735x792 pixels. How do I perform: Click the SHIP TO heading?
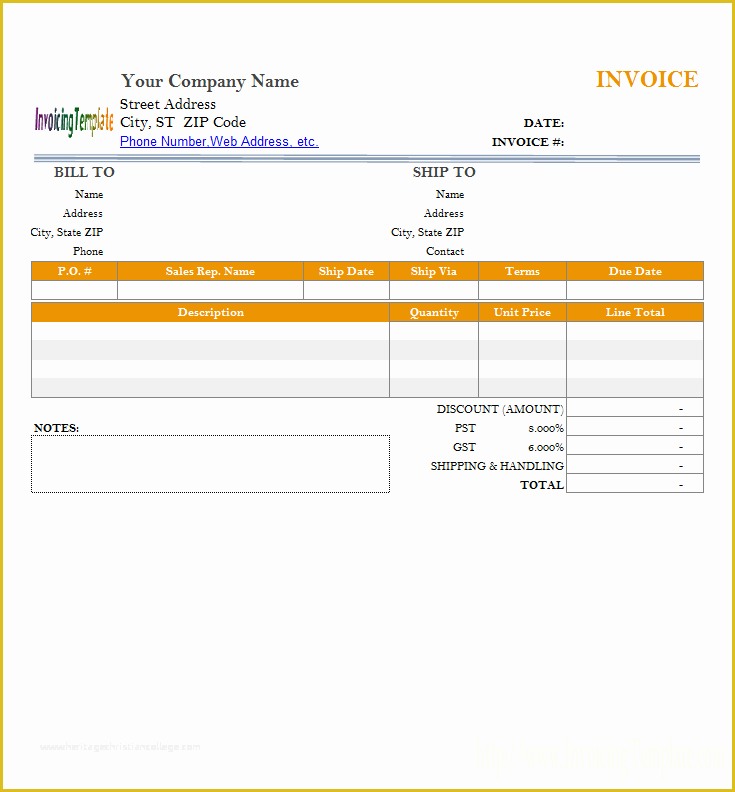444,172
